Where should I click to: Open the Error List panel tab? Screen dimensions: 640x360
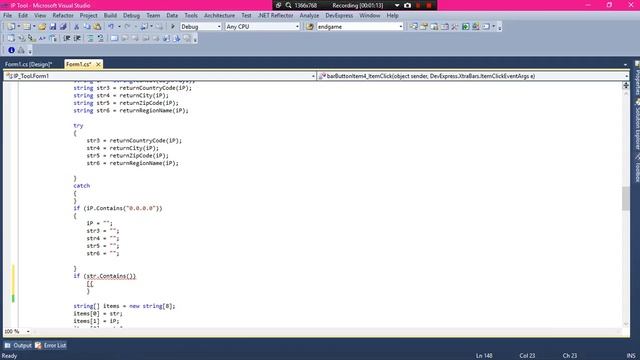[51, 345]
